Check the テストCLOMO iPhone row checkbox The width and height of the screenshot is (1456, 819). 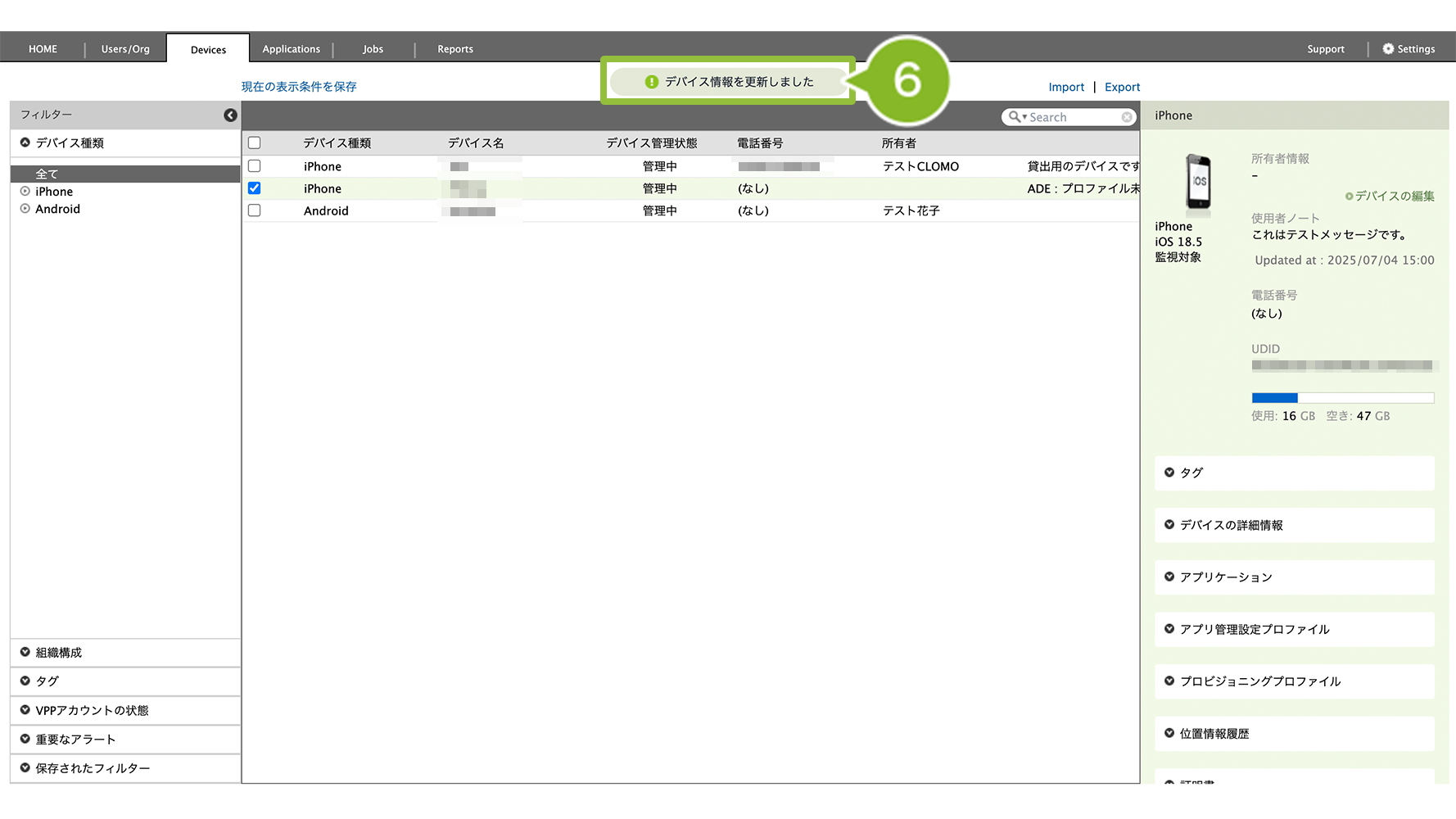[255, 166]
